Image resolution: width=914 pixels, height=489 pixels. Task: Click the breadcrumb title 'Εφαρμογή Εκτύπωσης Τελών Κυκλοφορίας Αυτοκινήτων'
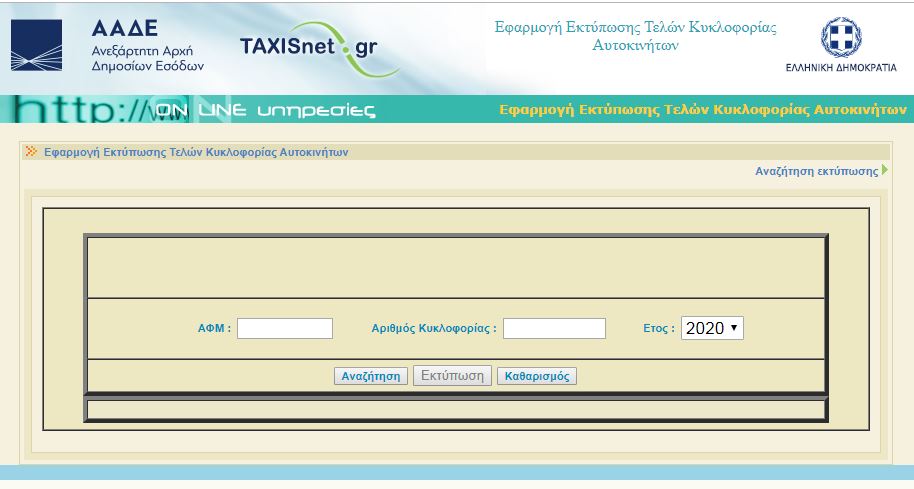[x=196, y=153]
